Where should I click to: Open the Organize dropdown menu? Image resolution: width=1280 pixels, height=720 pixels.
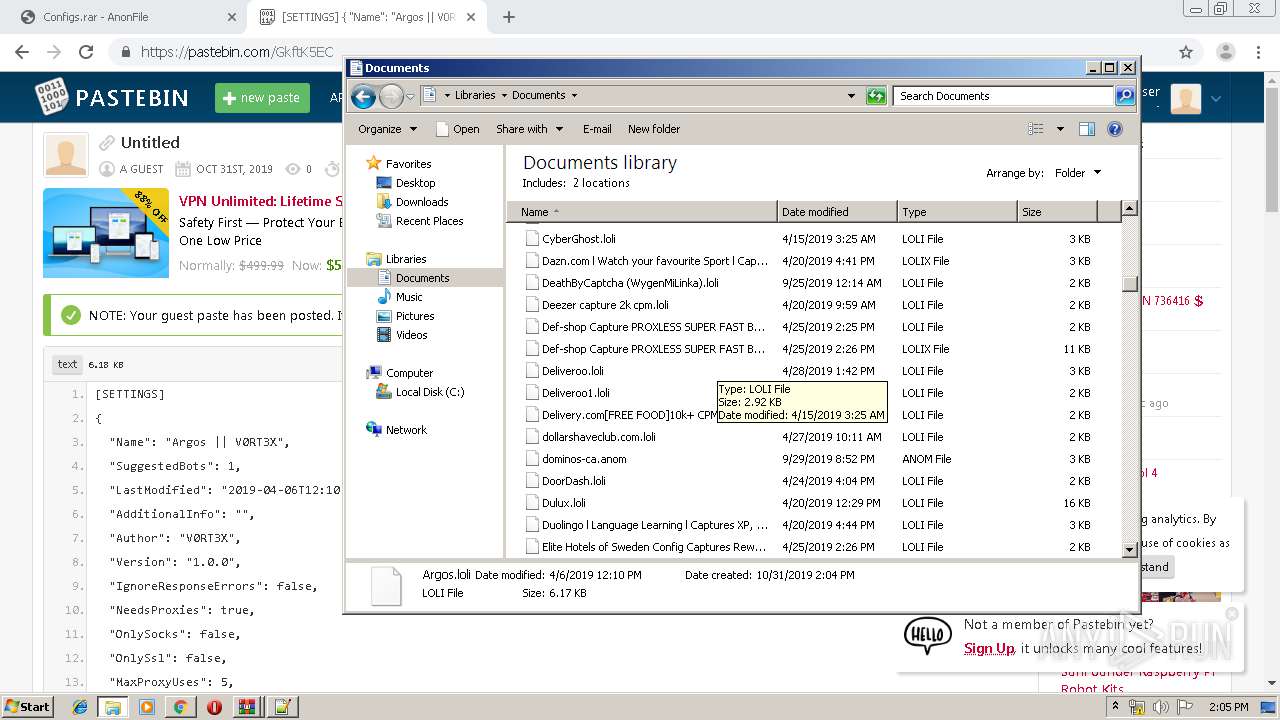pyautogui.click(x=387, y=129)
